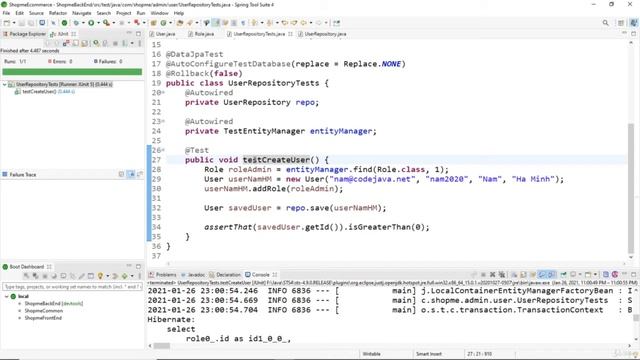Image resolution: width=640 pixels, height=360 pixels.
Task: Open the Open Console dropdown arrow
Action: tap(595, 274)
